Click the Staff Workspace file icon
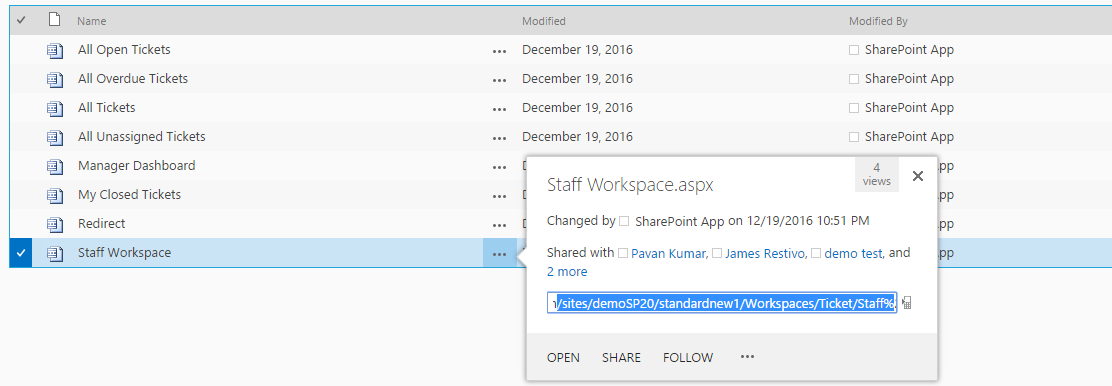1112x386 pixels. (55, 253)
